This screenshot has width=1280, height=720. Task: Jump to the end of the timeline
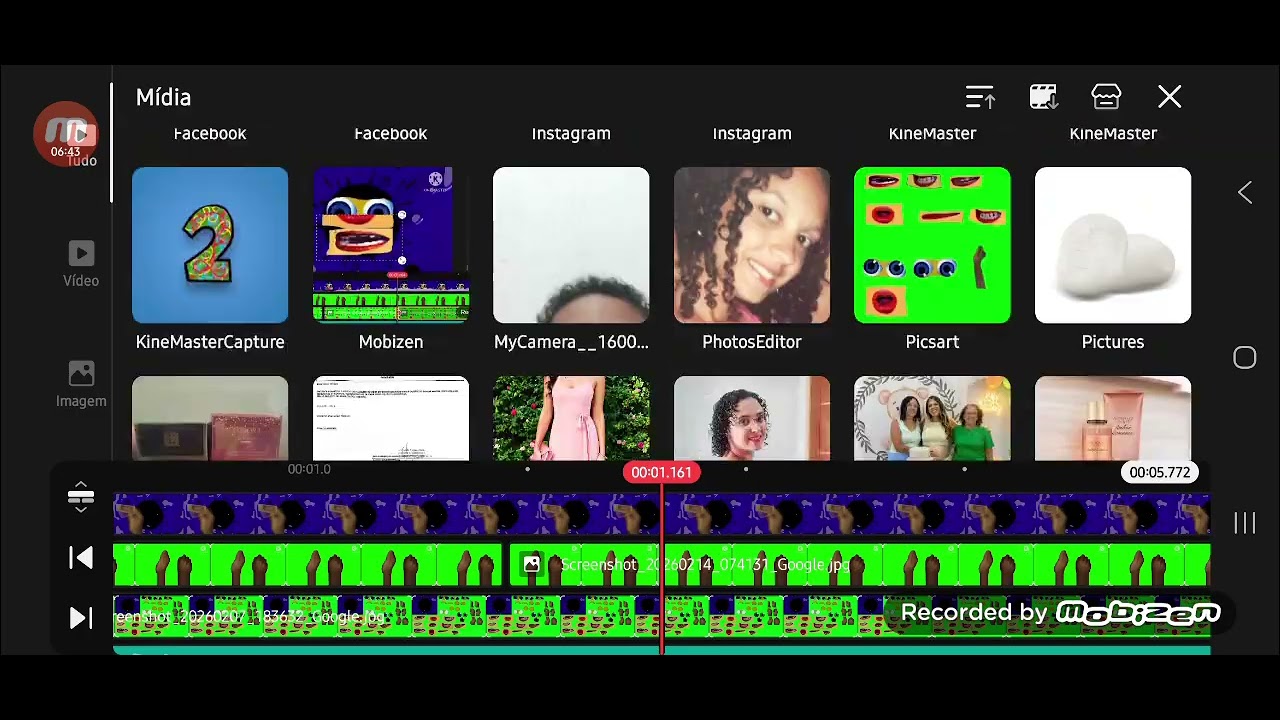pos(81,618)
